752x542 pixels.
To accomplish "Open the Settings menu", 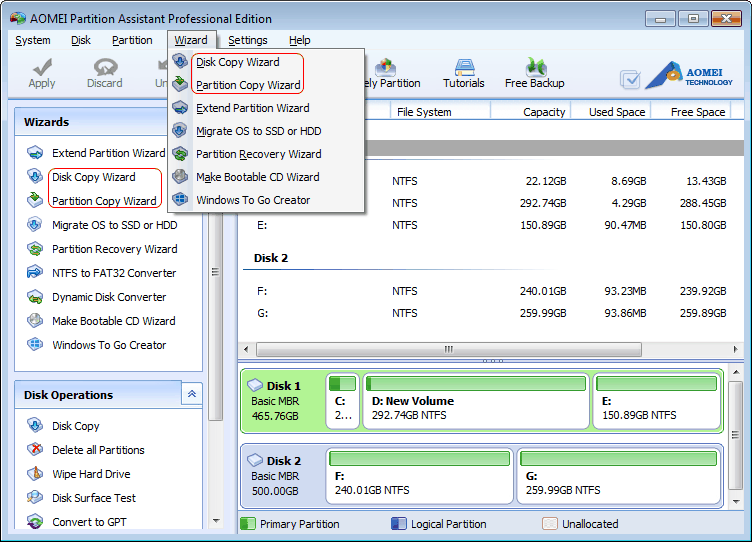I will (247, 40).
